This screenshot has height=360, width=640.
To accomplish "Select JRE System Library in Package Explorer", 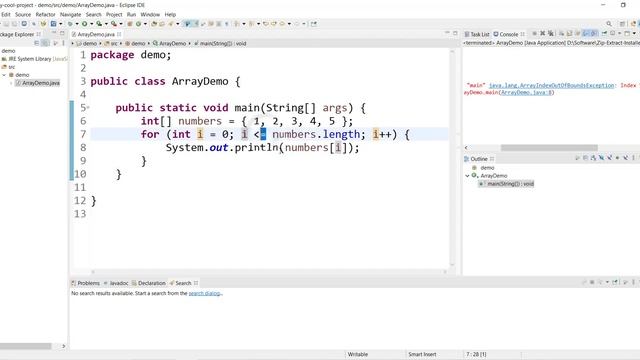I will click(x=34, y=59).
